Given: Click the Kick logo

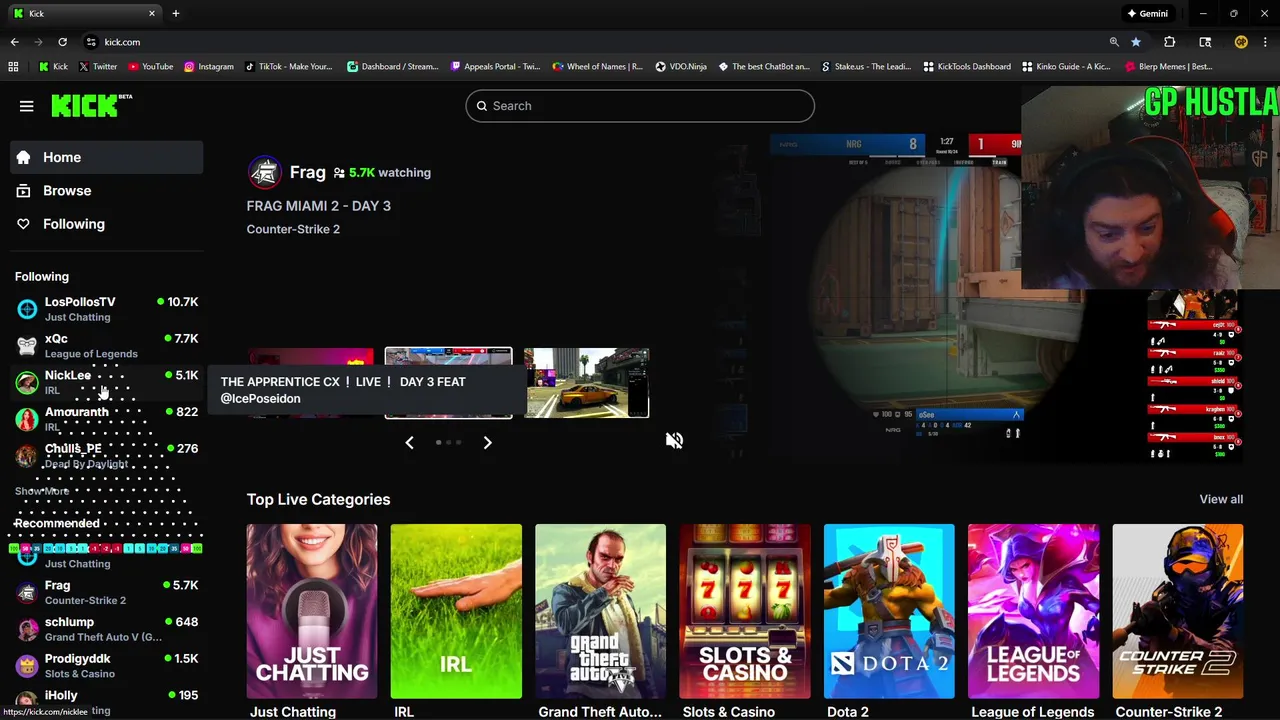Looking at the screenshot, I should coord(91,105).
